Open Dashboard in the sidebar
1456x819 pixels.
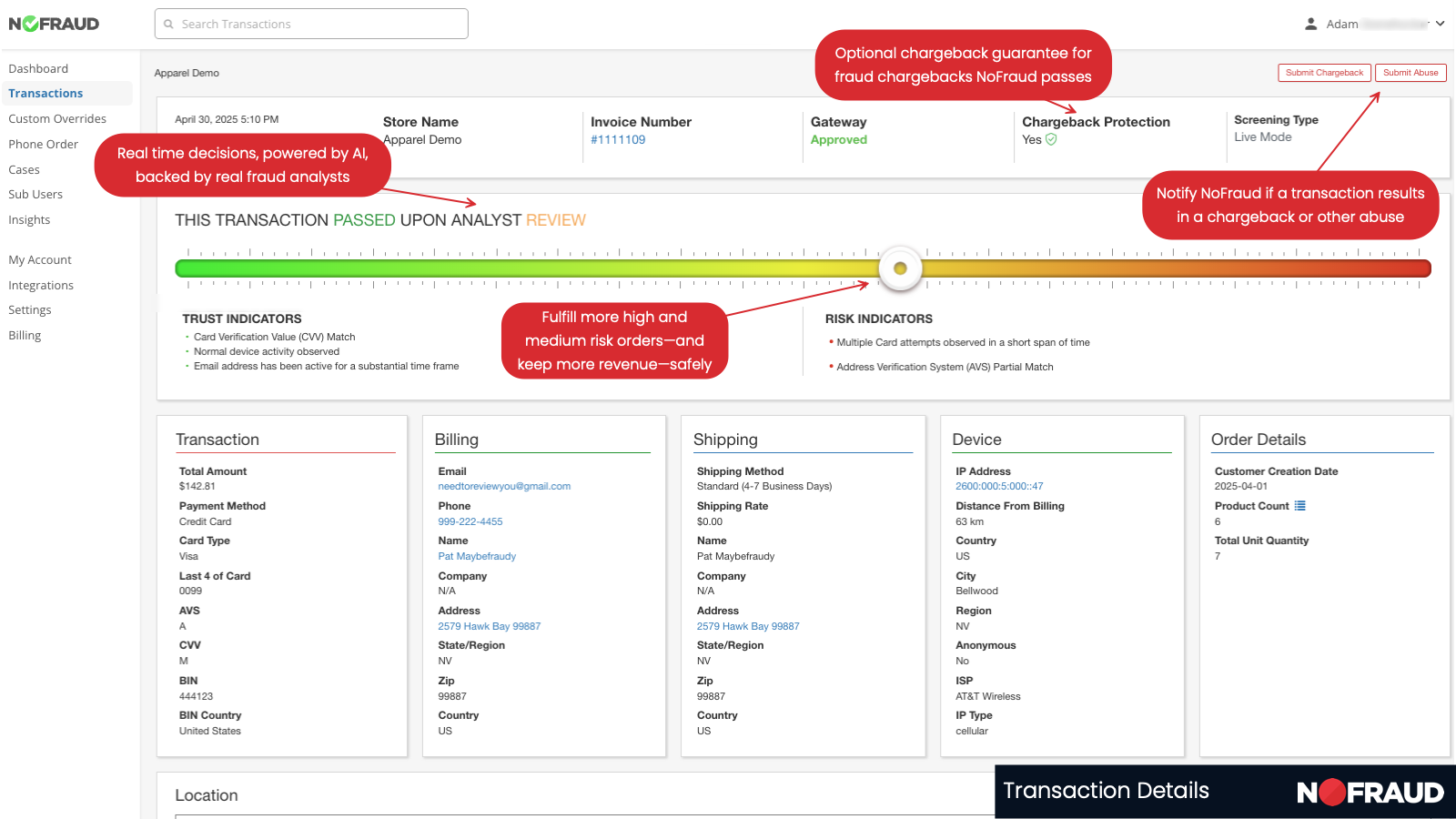38,68
